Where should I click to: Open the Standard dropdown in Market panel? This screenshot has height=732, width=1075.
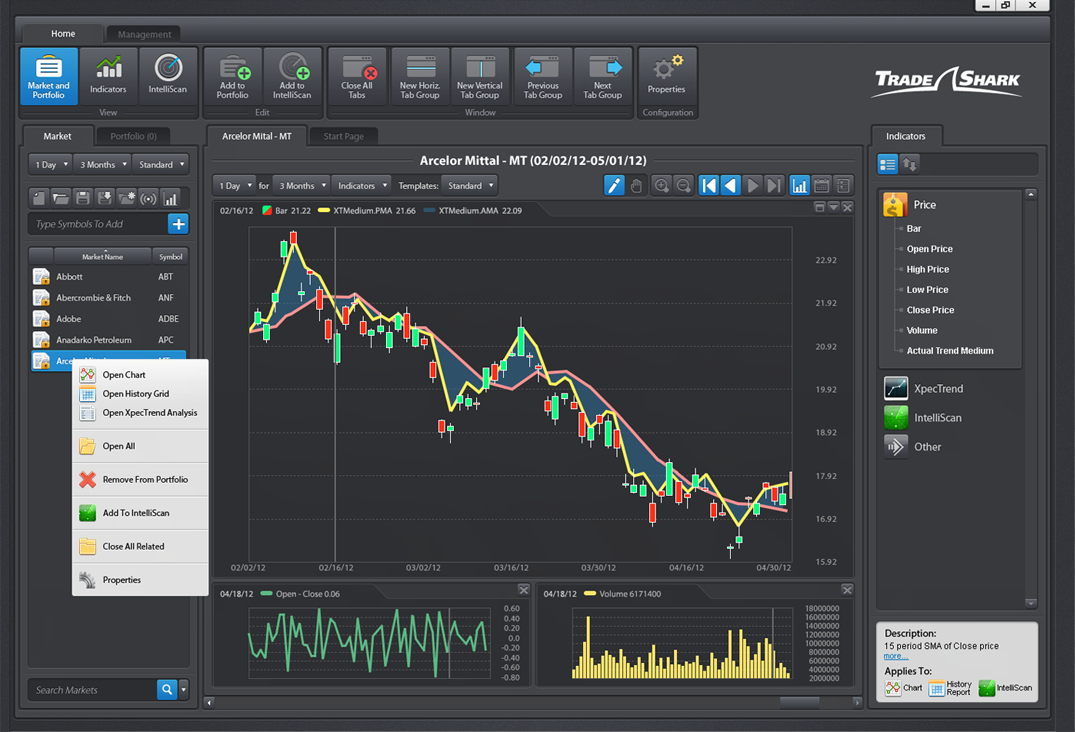click(x=161, y=164)
